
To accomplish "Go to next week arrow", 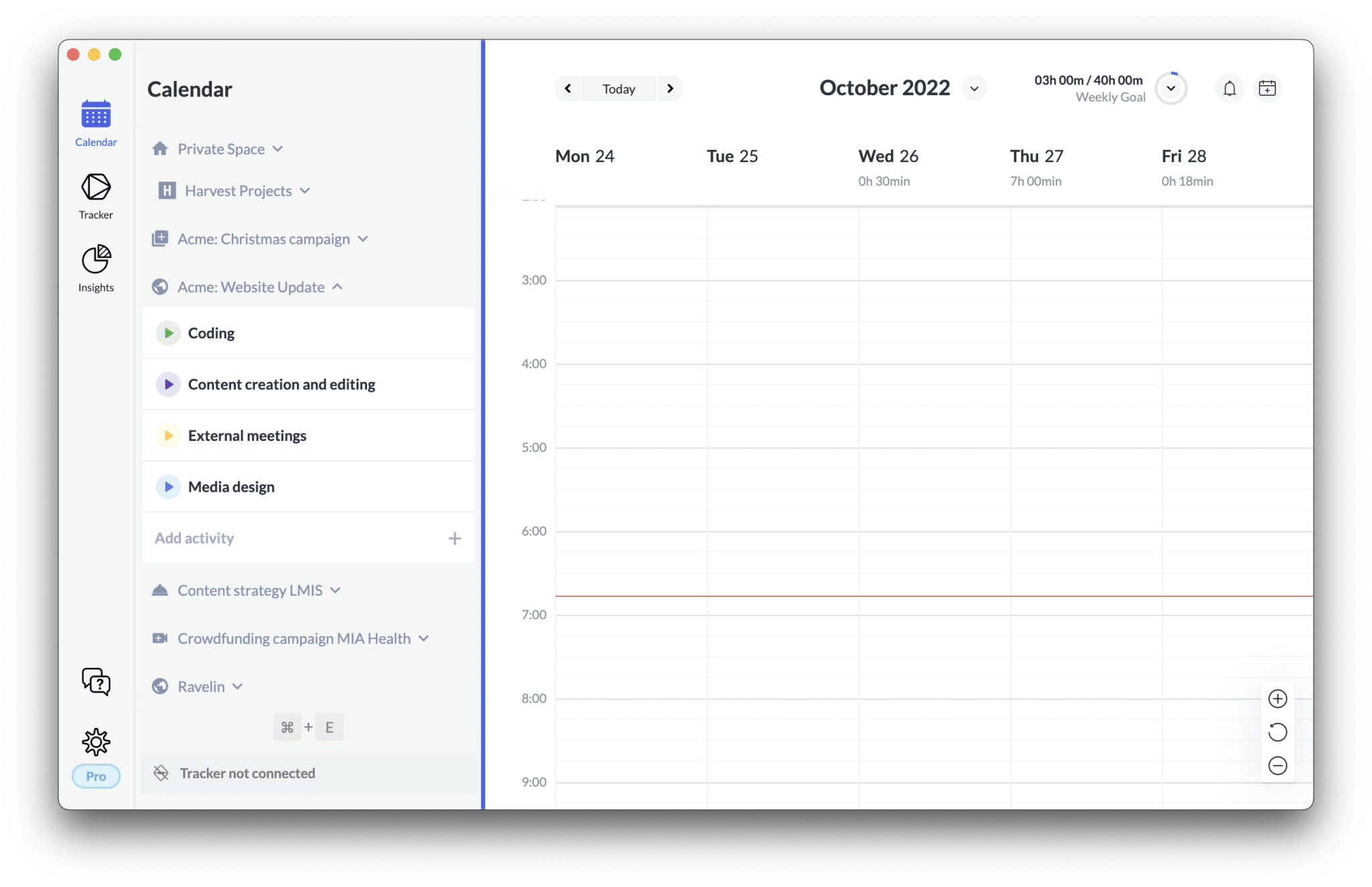I will 669,88.
